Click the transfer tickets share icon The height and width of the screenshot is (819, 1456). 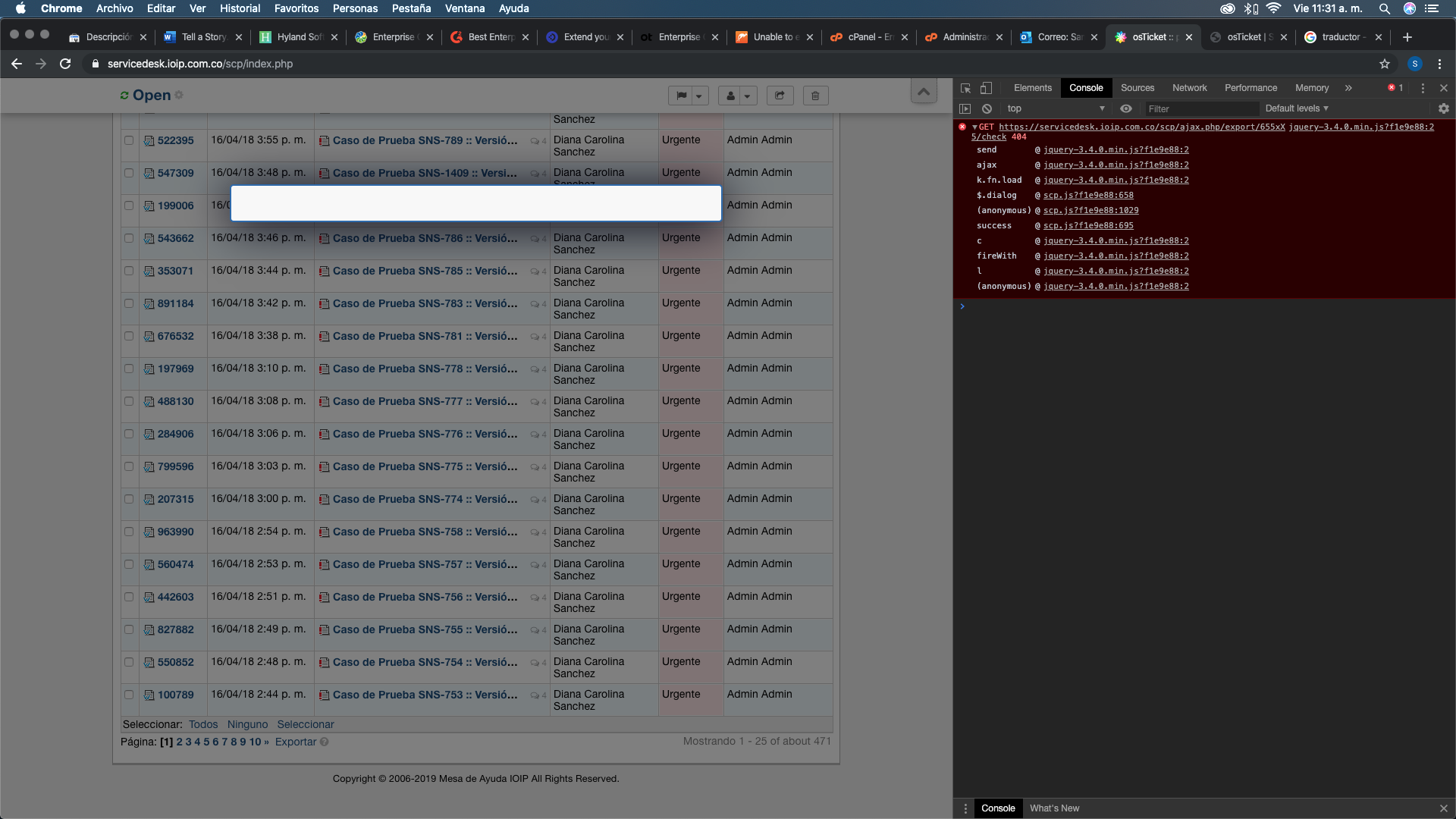click(x=780, y=96)
